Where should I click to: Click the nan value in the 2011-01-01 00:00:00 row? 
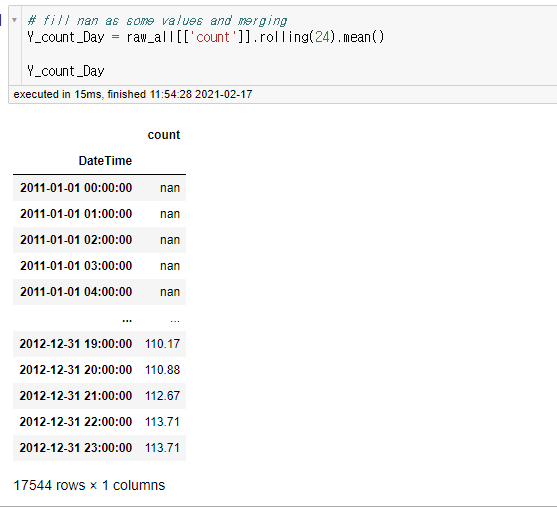170,188
